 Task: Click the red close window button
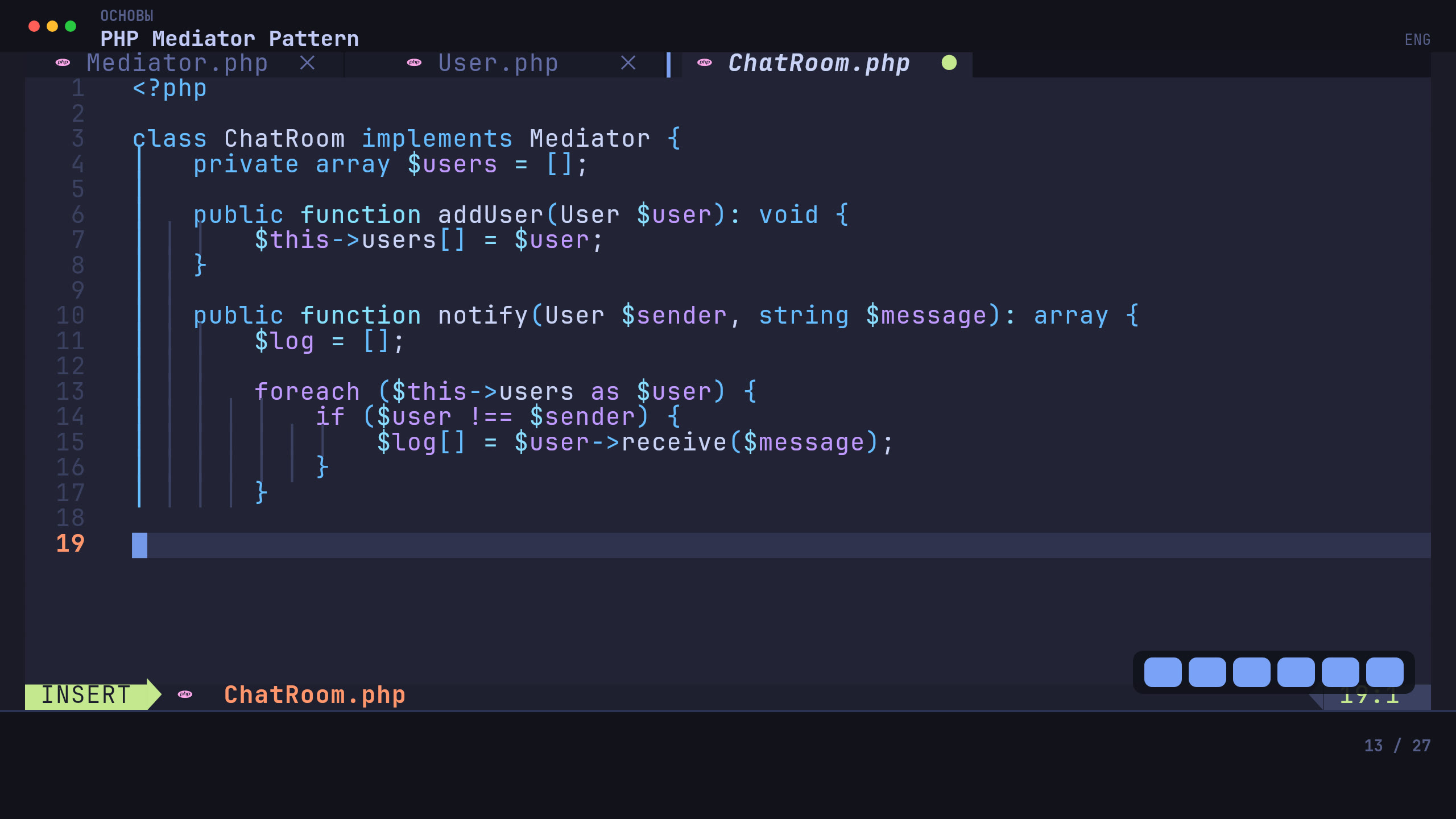point(34,26)
